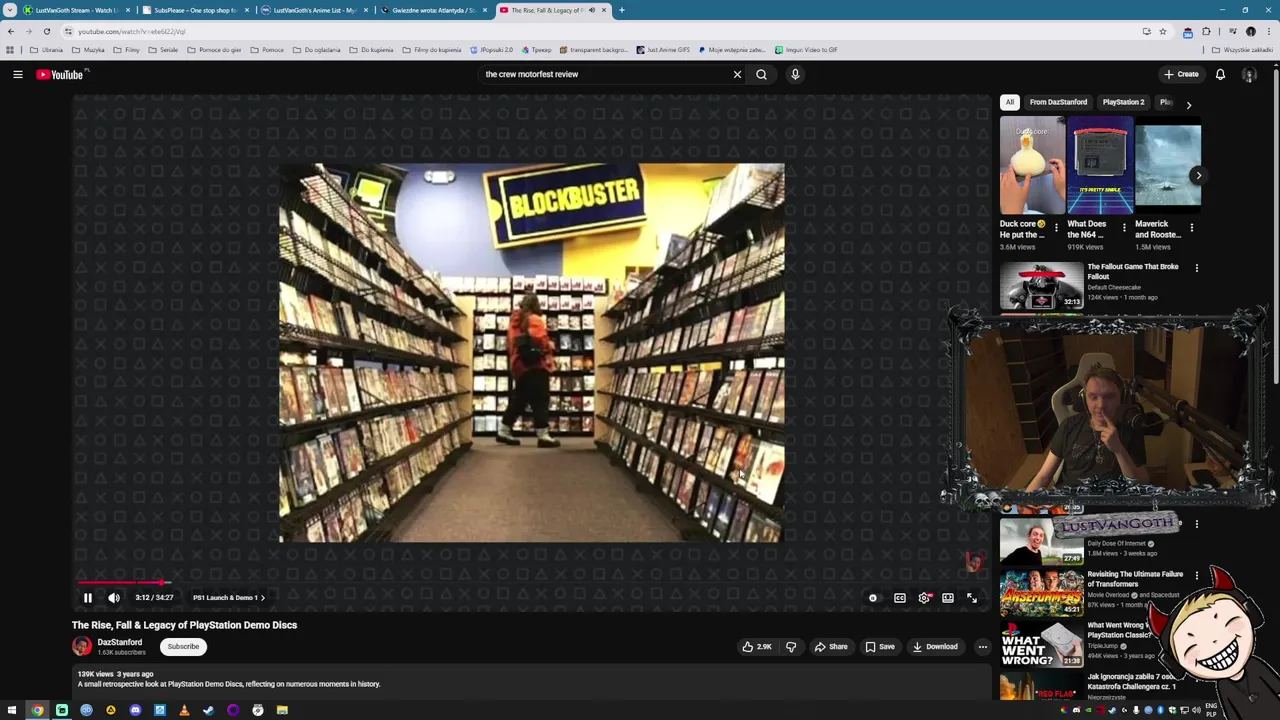Select the All filter chip

click(x=1010, y=102)
